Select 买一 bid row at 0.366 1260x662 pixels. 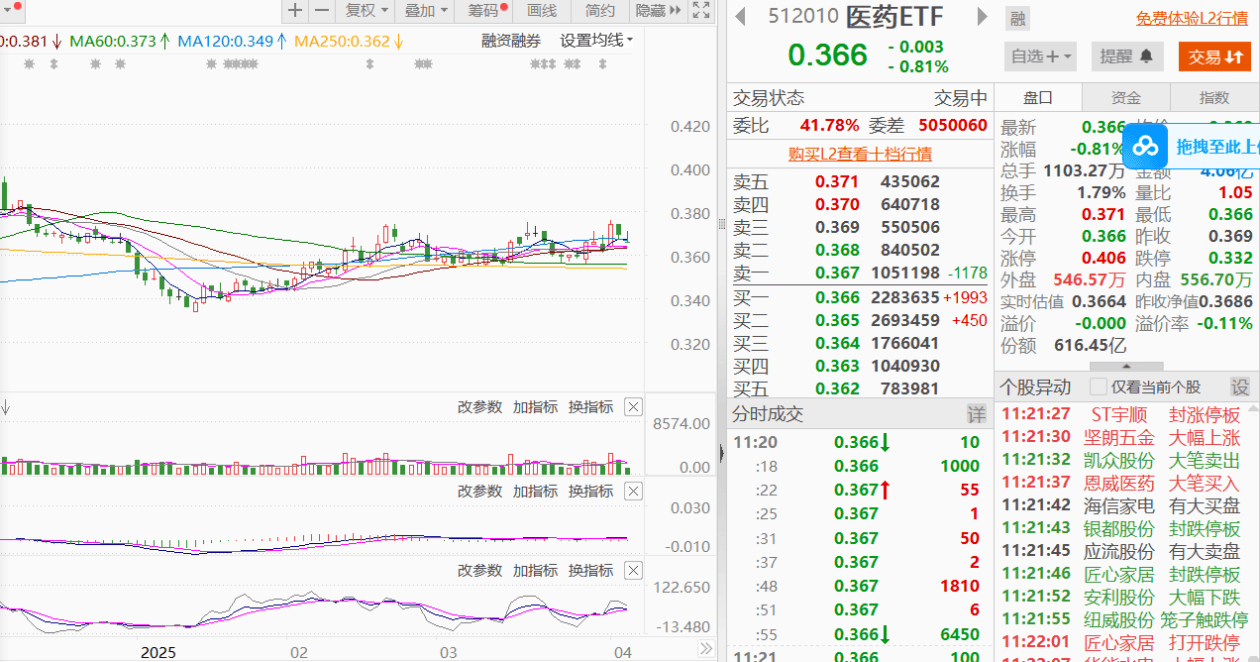click(860, 297)
